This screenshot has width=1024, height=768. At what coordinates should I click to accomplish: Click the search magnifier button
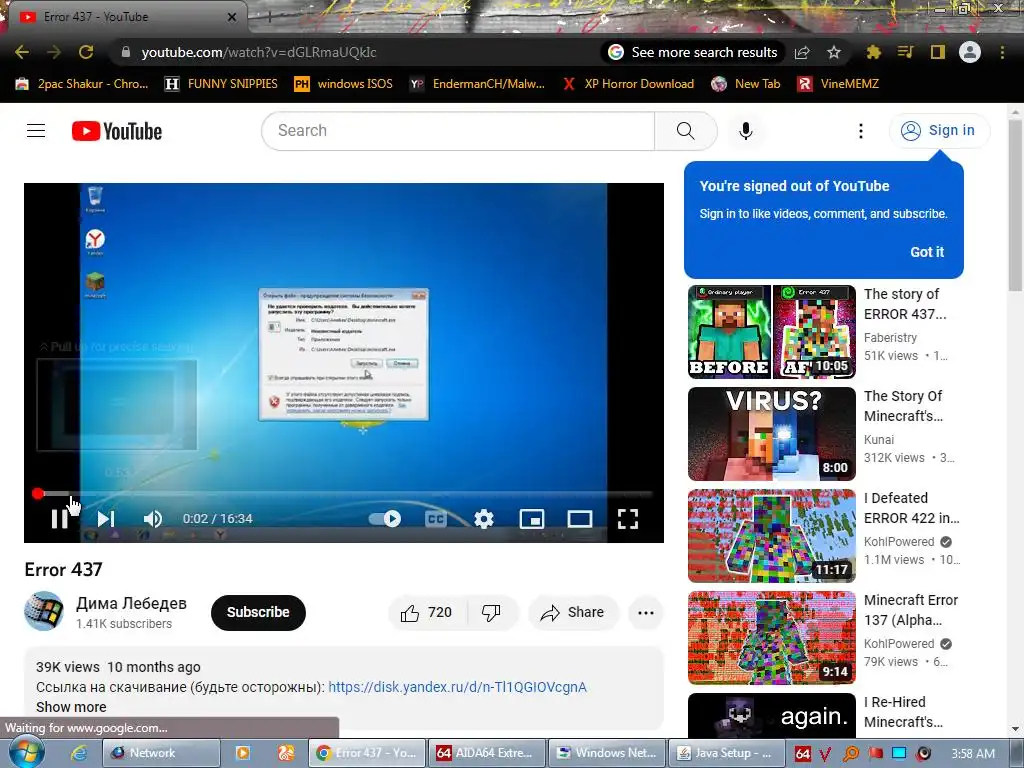pos(686,131)
